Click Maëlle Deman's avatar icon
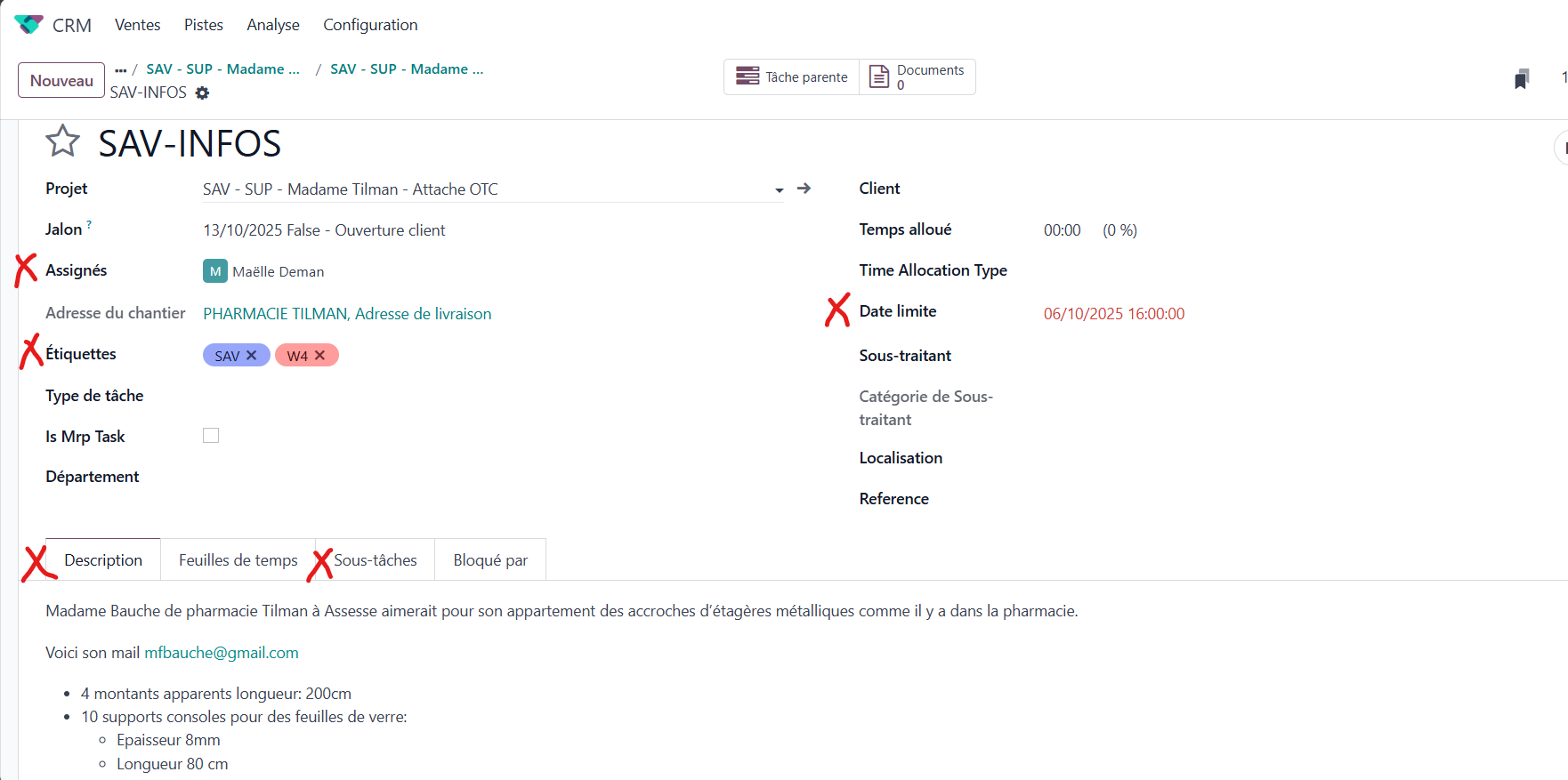The width and height of the screenshot is (1568, 780). point(214,271)
